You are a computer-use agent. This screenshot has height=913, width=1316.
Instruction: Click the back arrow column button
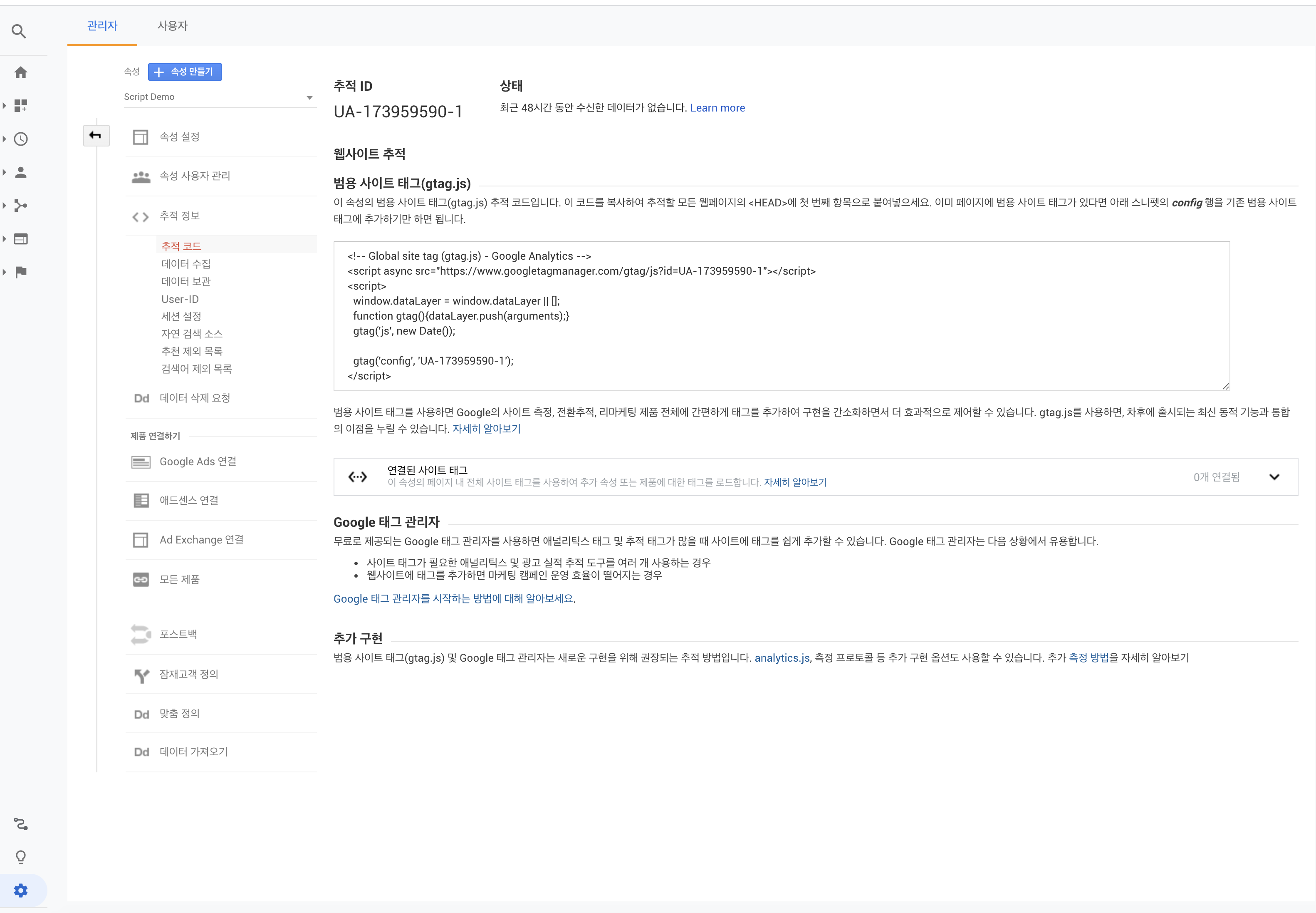(96, 136)
